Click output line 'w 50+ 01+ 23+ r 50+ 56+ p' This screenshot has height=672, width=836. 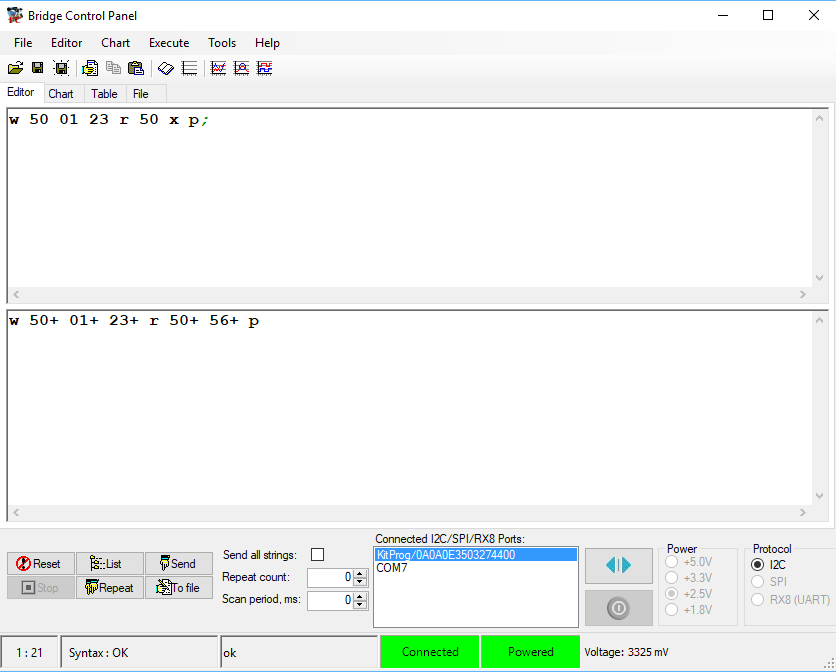click(x=134, y=321)
